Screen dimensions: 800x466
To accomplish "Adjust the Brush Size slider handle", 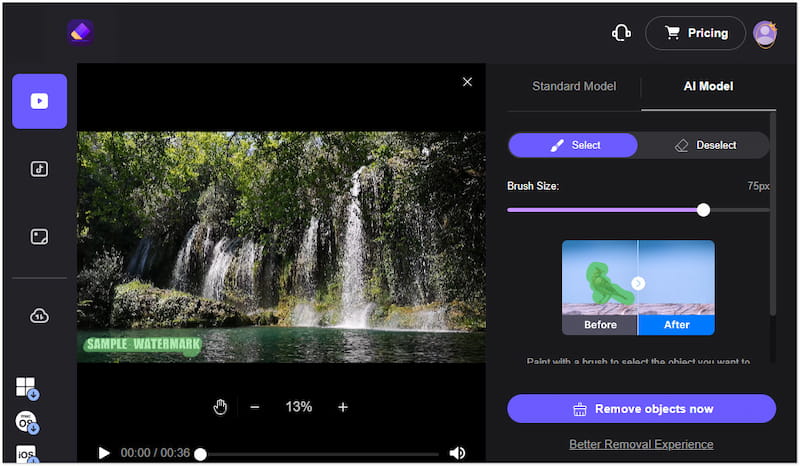I will 703,210.
